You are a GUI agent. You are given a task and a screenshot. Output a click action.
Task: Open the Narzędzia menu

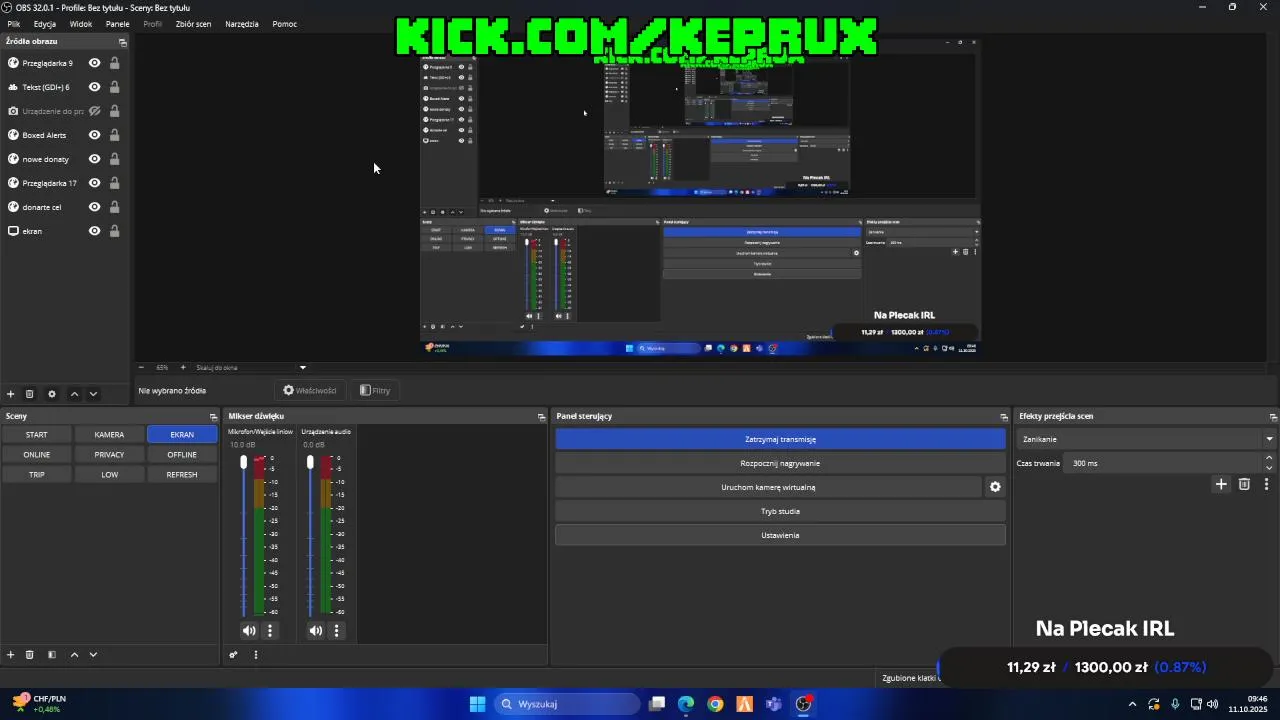click(242, 24)
